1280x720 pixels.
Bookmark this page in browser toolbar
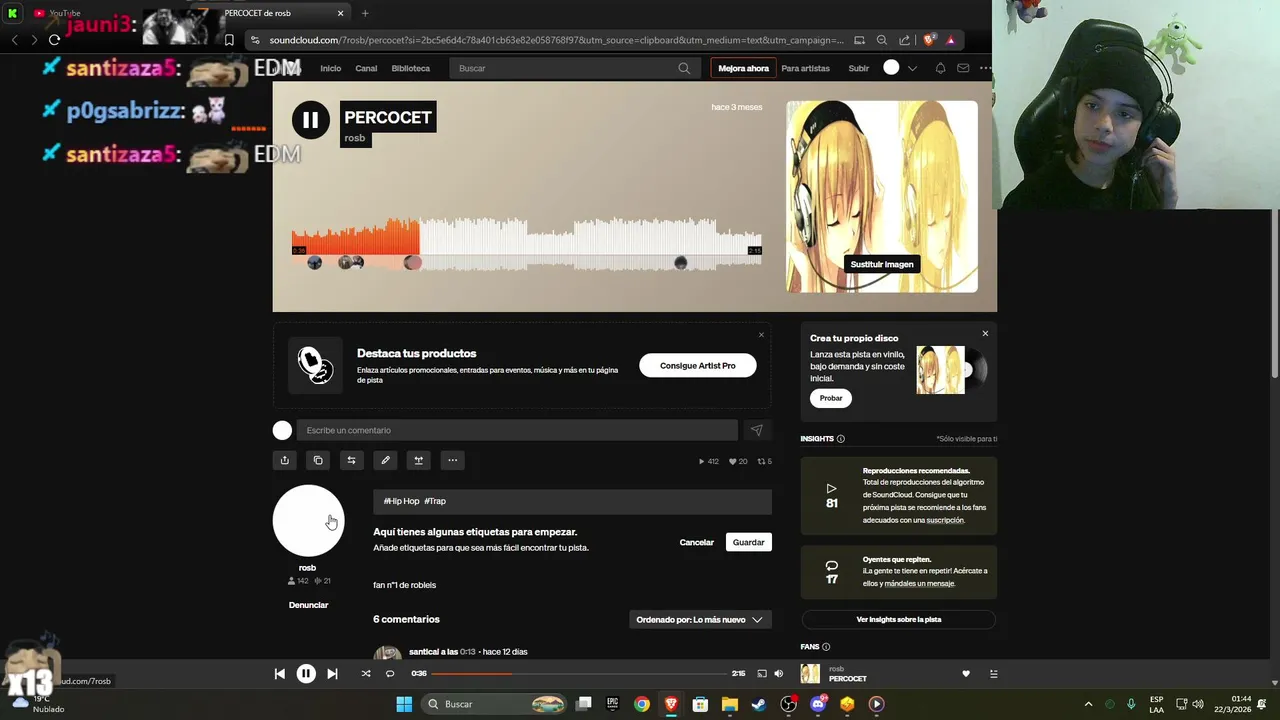[229, 40]
